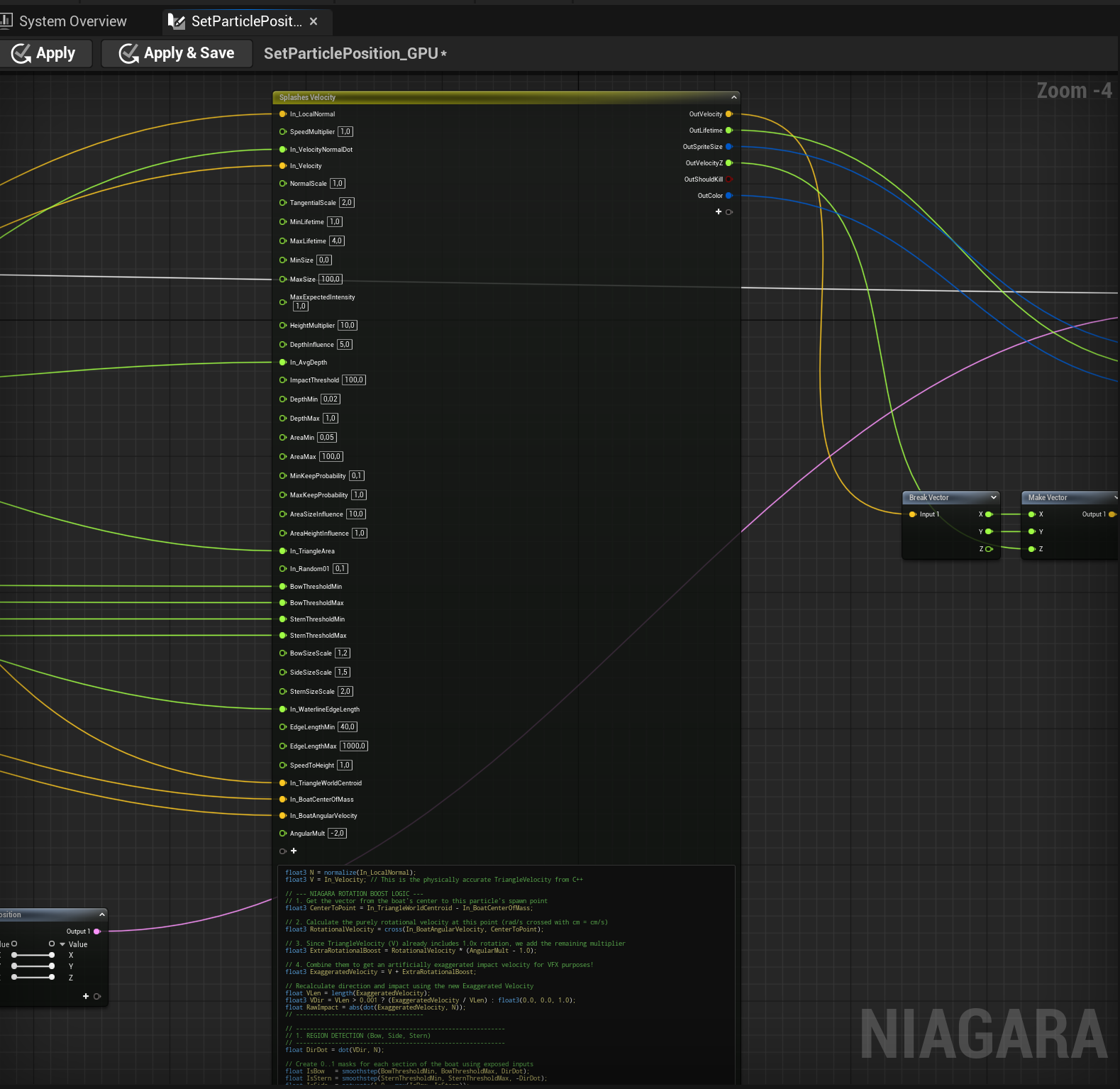Click the In_AvgDepth input pin
This screenshot has width=1120, height=1089.
[x=283, y=363]
